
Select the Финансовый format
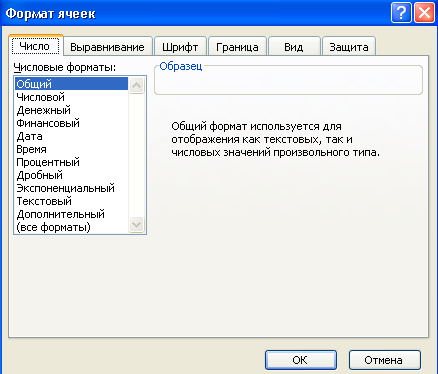coord(71,123)
